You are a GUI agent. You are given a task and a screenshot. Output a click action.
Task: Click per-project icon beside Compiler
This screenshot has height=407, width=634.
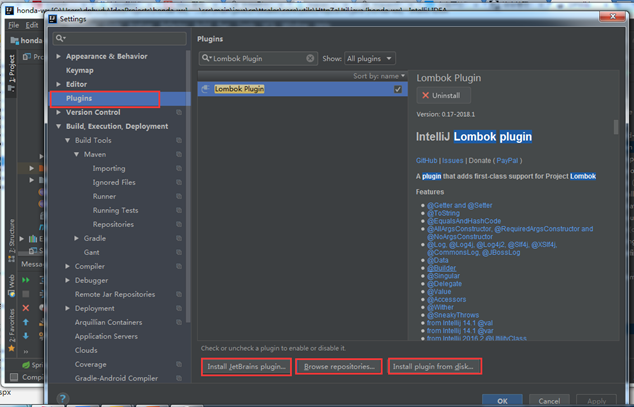tap(179, 266)
